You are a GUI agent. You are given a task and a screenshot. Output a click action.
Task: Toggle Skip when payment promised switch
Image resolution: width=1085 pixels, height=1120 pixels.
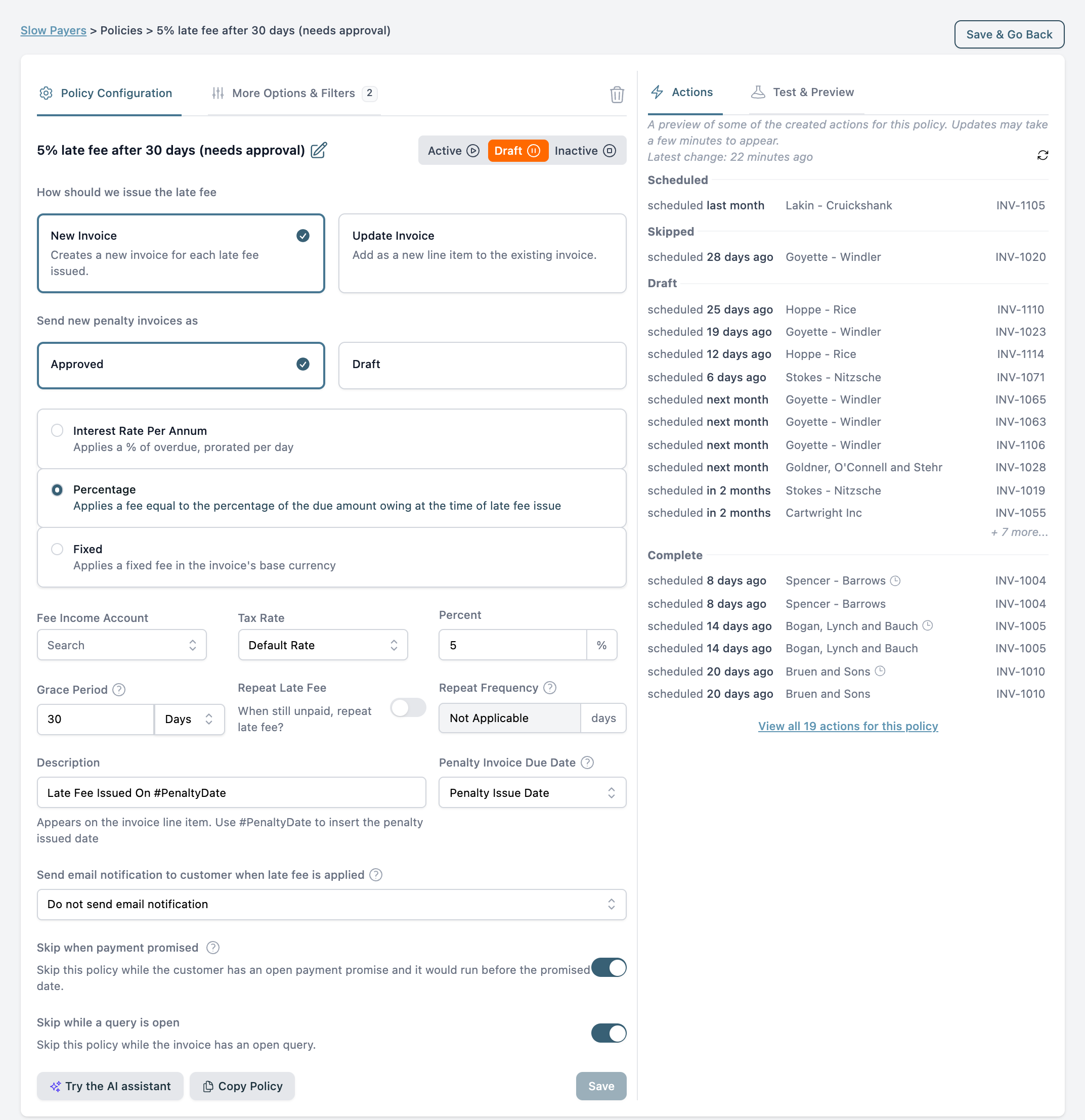[609, 968]
